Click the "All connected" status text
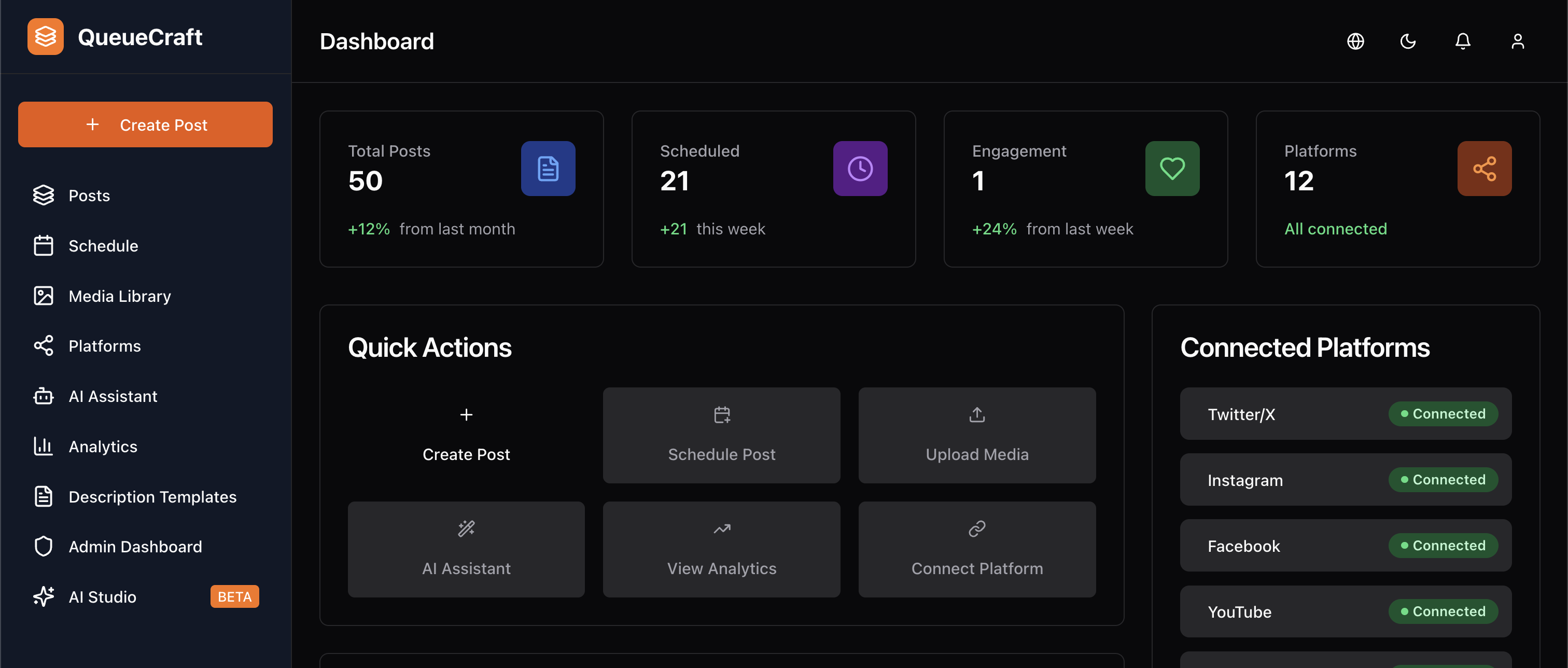 point(1336,229)
